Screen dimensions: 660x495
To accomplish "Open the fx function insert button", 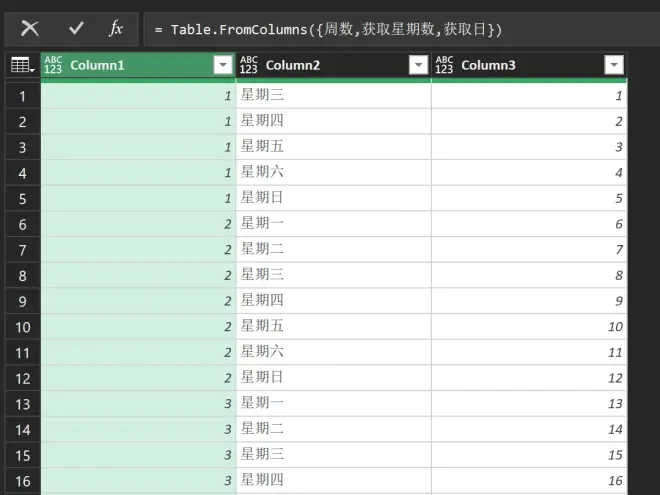I will coord(116,29).
